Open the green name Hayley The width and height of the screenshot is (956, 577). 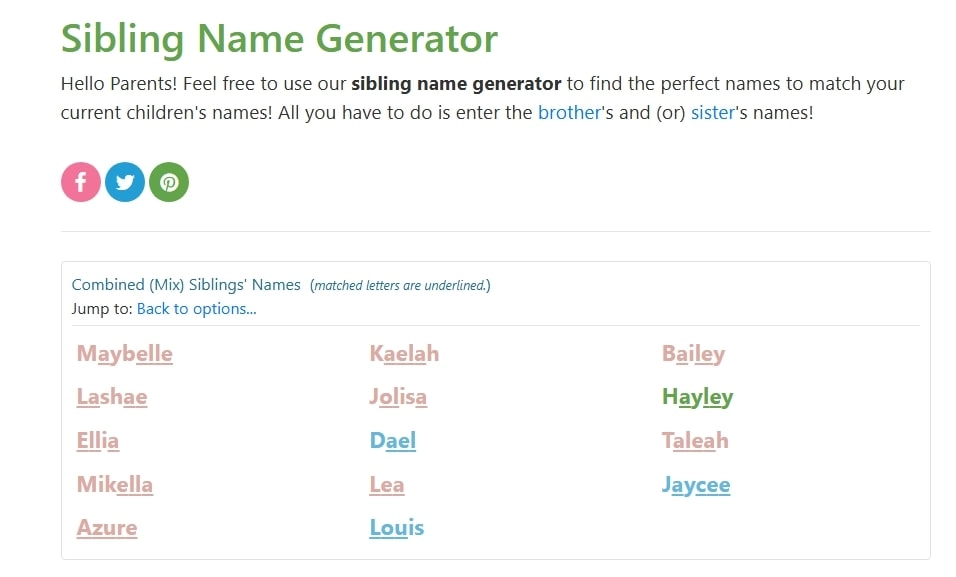(x=697, y=397)
